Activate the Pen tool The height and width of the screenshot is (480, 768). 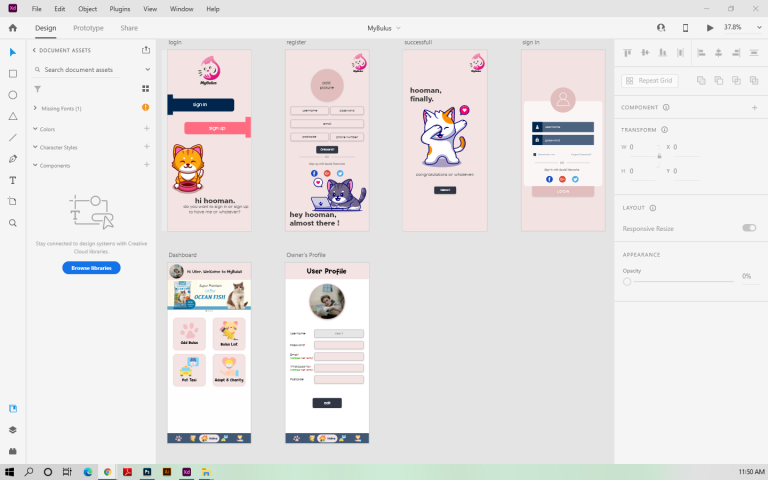pyautogui.click(x=13, y=159)
